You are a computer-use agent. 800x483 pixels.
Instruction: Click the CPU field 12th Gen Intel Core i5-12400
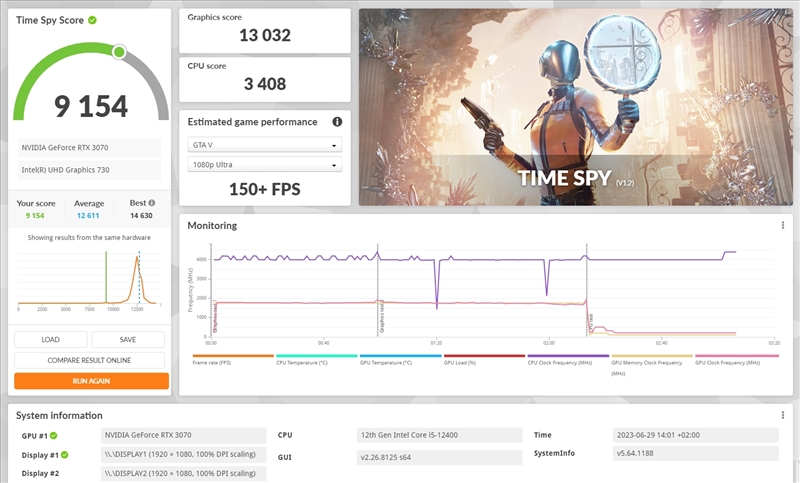tap(440, 435)
